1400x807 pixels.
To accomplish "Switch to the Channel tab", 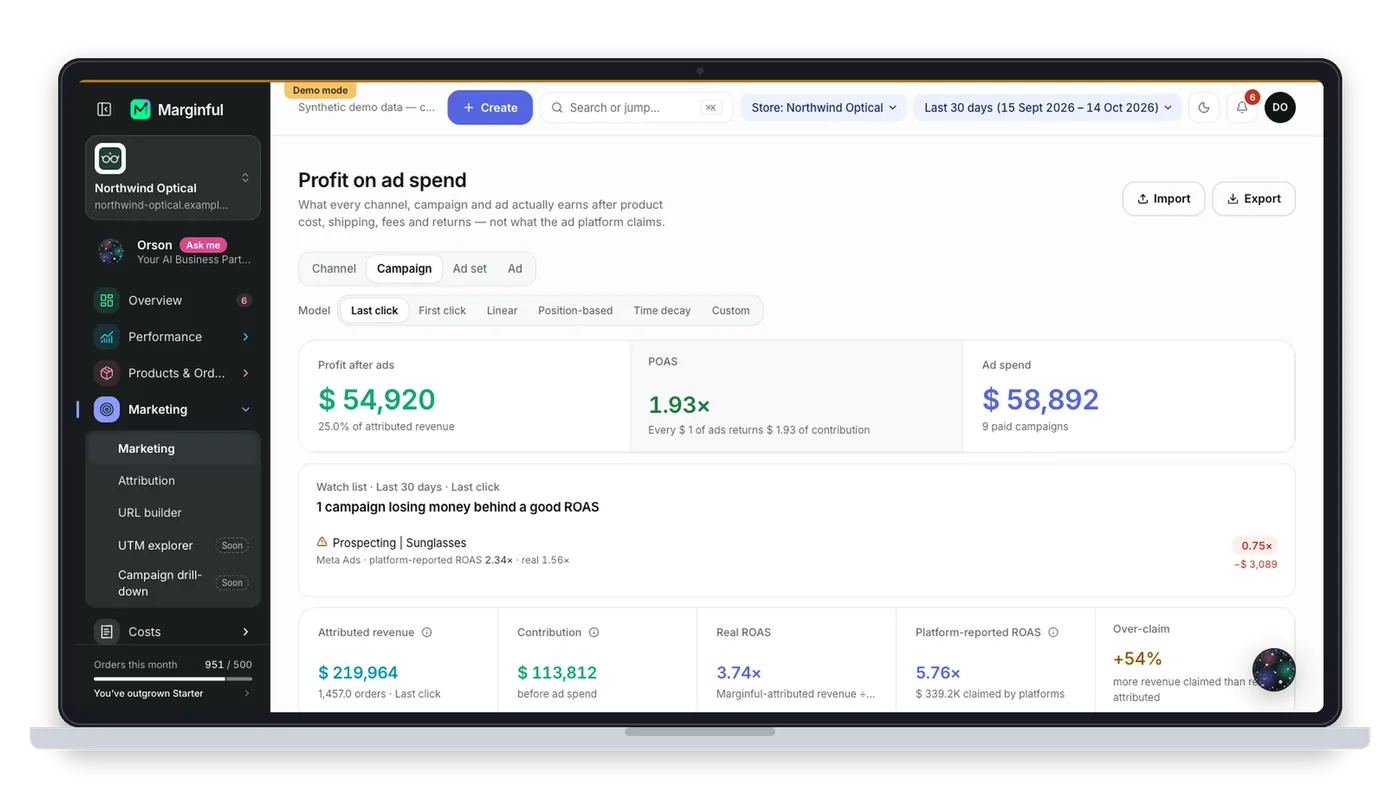I will point(334,269).
